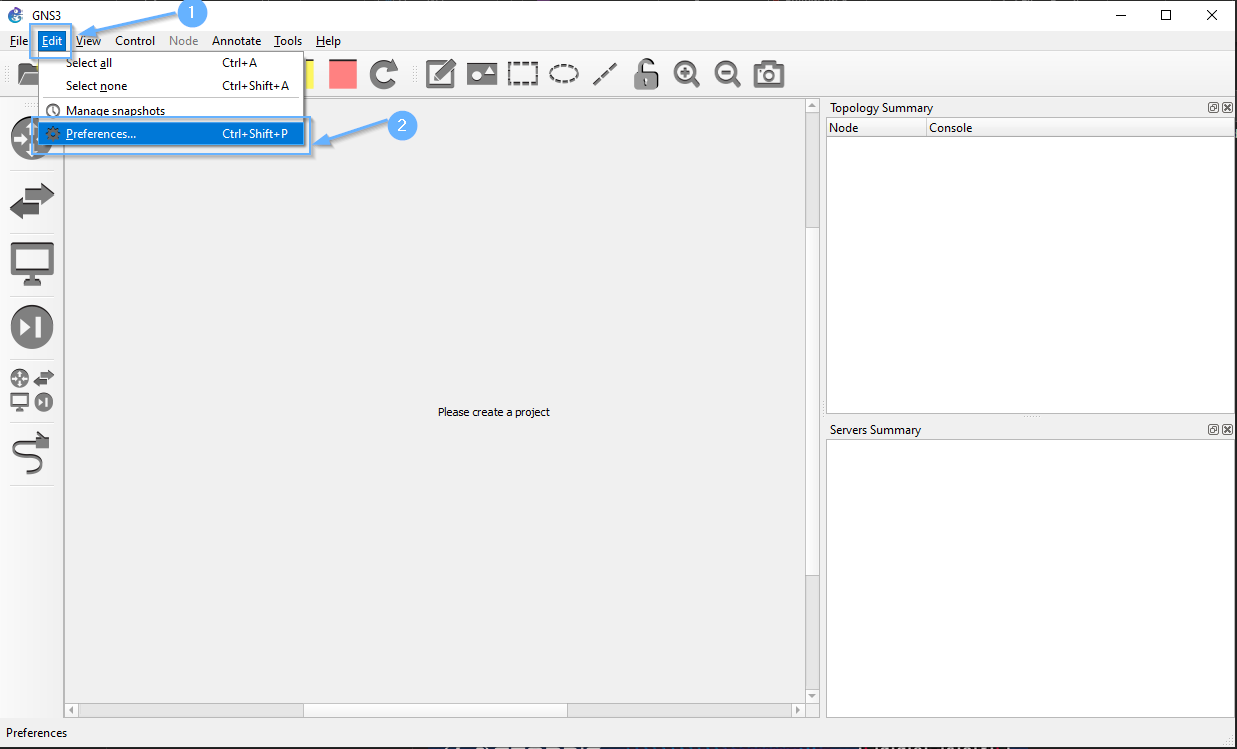Click the reload all nodes icon
This screenshot has height=749, width=1237.
point(384,74)
